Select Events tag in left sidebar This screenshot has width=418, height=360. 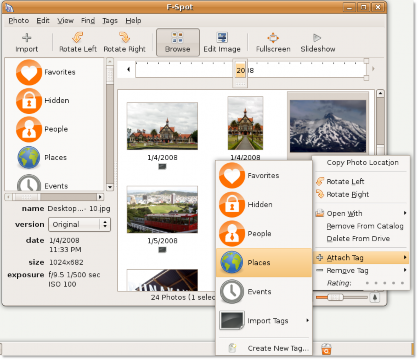click(x=42, y=184)
